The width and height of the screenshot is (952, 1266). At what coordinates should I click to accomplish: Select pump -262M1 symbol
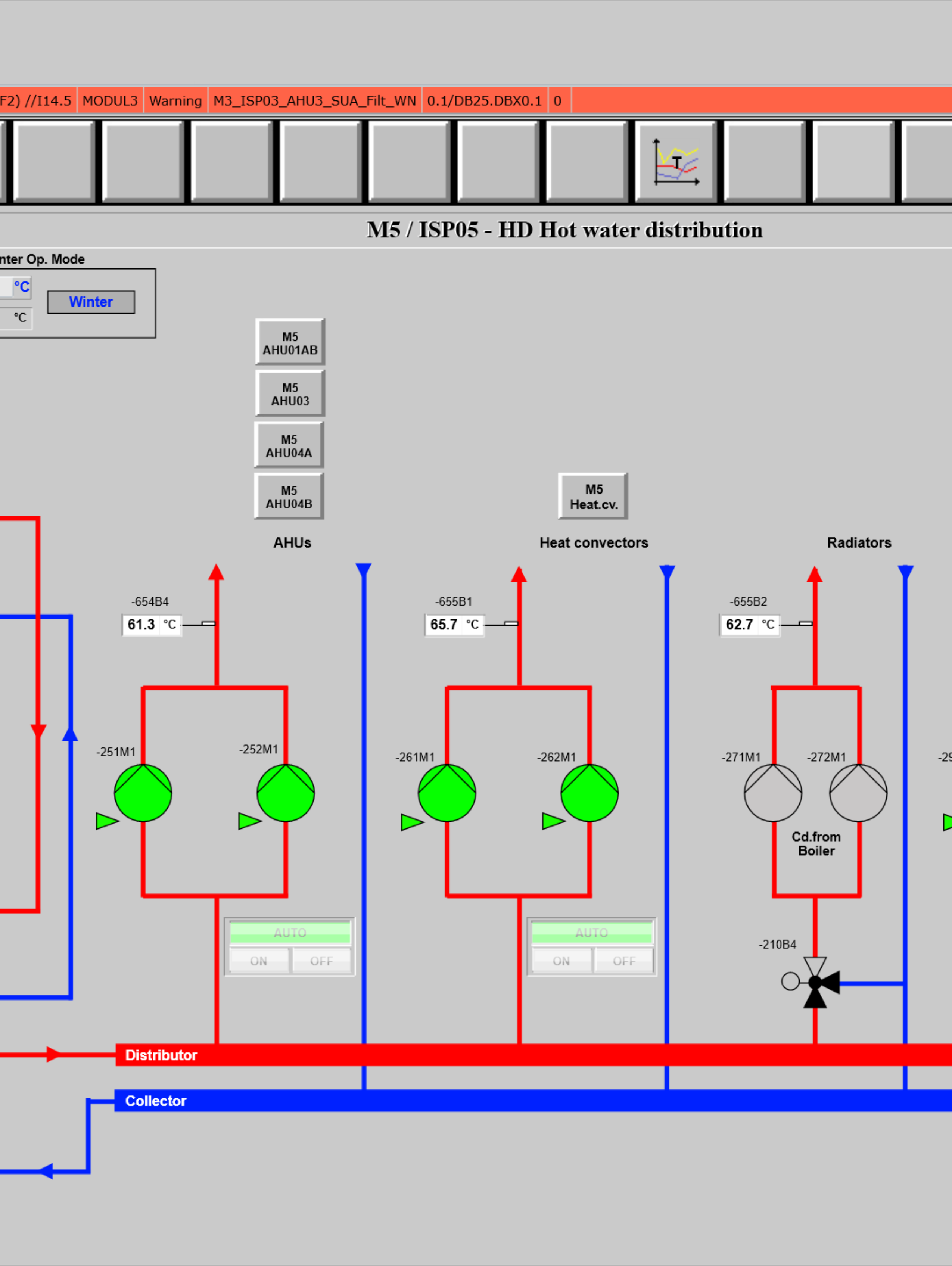pyautogui.click(x=589, y=793)
